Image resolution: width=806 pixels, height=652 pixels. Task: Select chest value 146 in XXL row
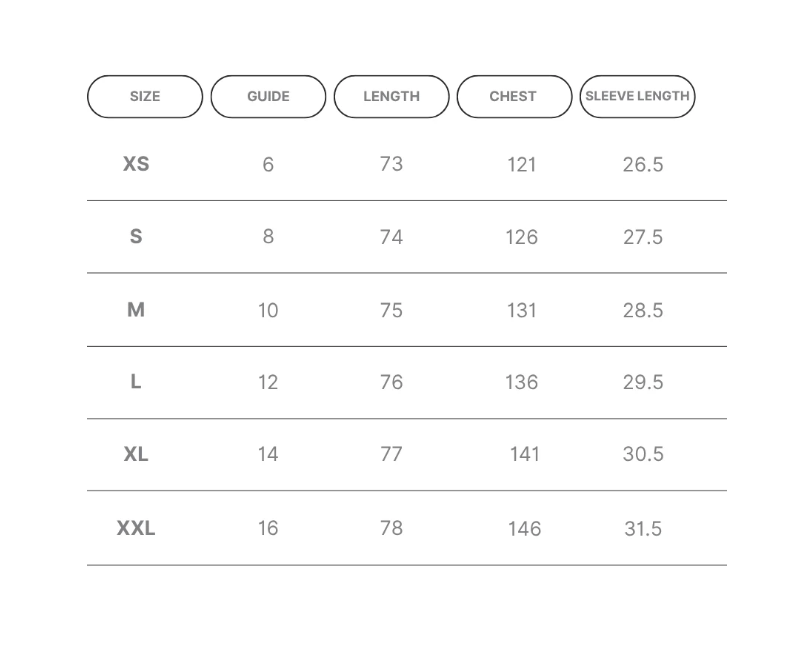524,529
